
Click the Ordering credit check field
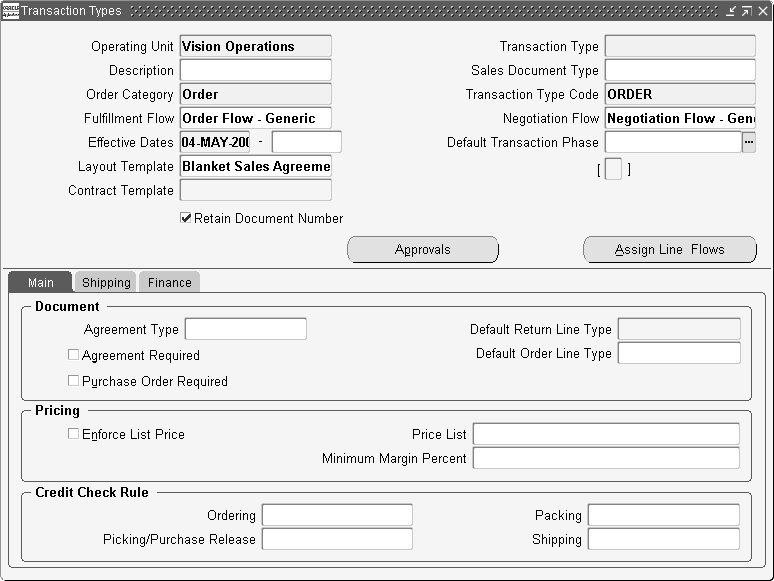(x=337, y=515)
